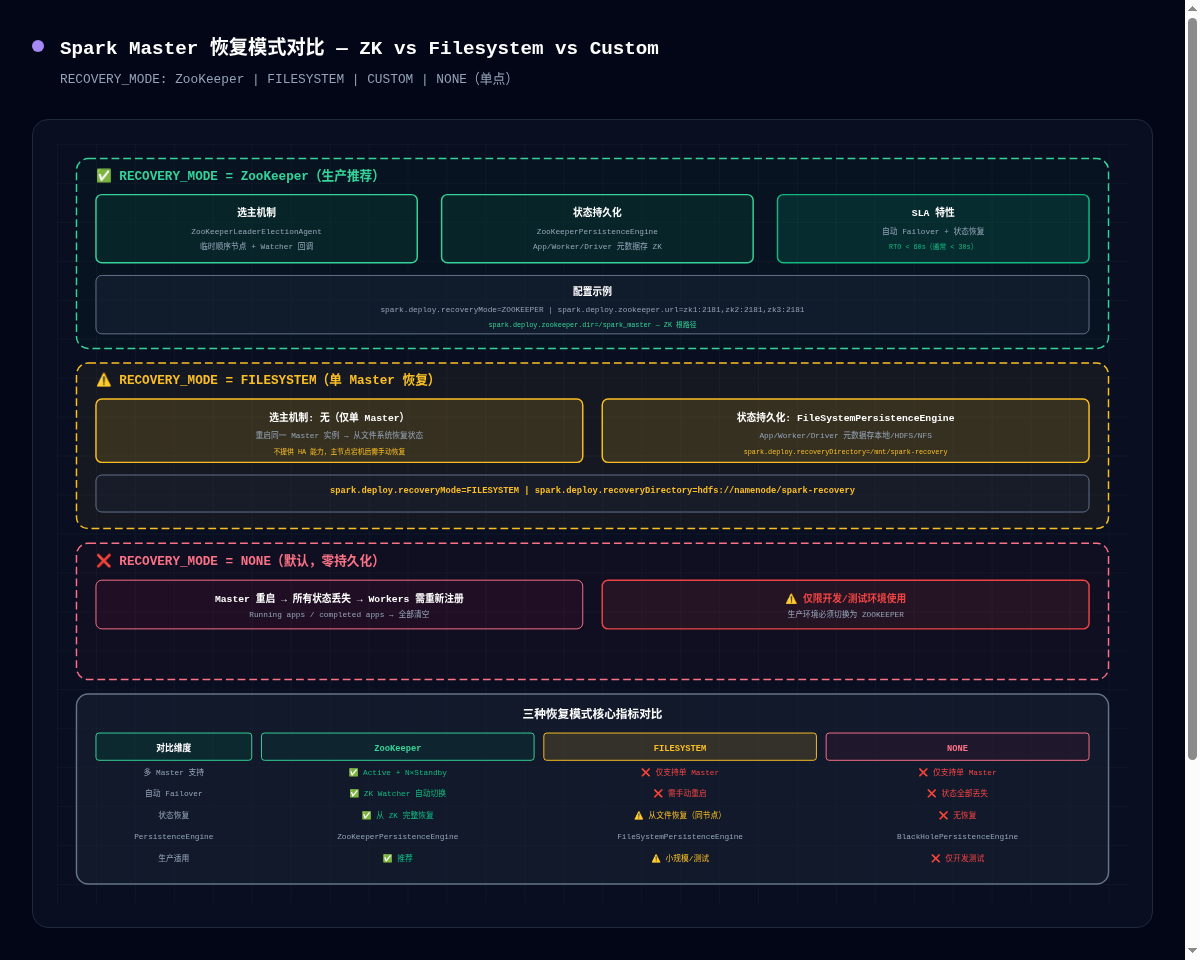Viewport: 1200px width, 960px height.
Task: Click the RTO < 60s green text
Action: [931, 247]
